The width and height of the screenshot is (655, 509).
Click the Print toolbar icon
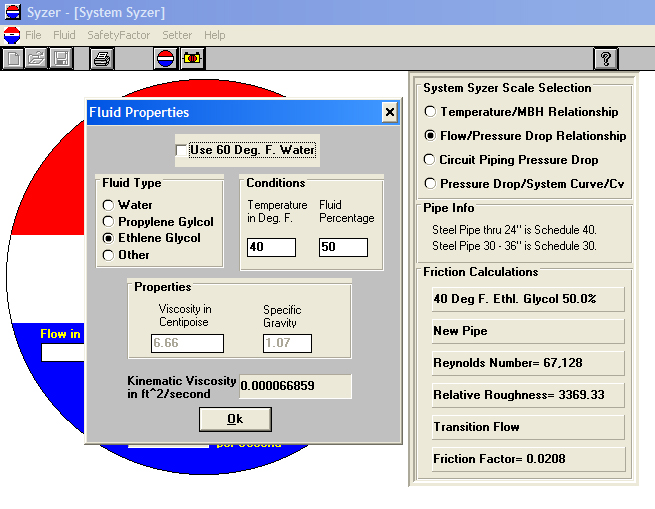pos(102,59)
